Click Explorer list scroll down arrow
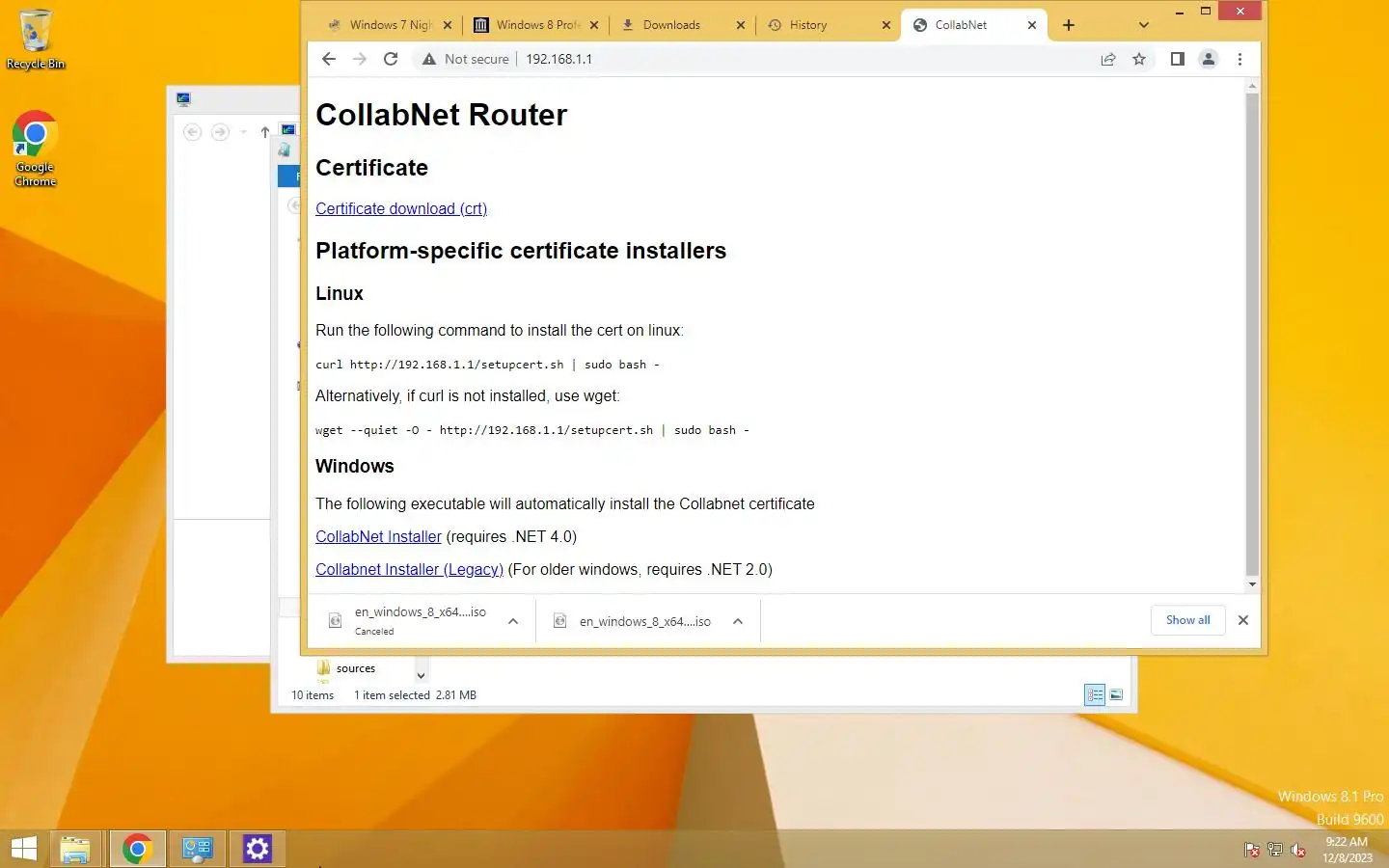The height and width of the screenshot is (868, 1389). 421,676
